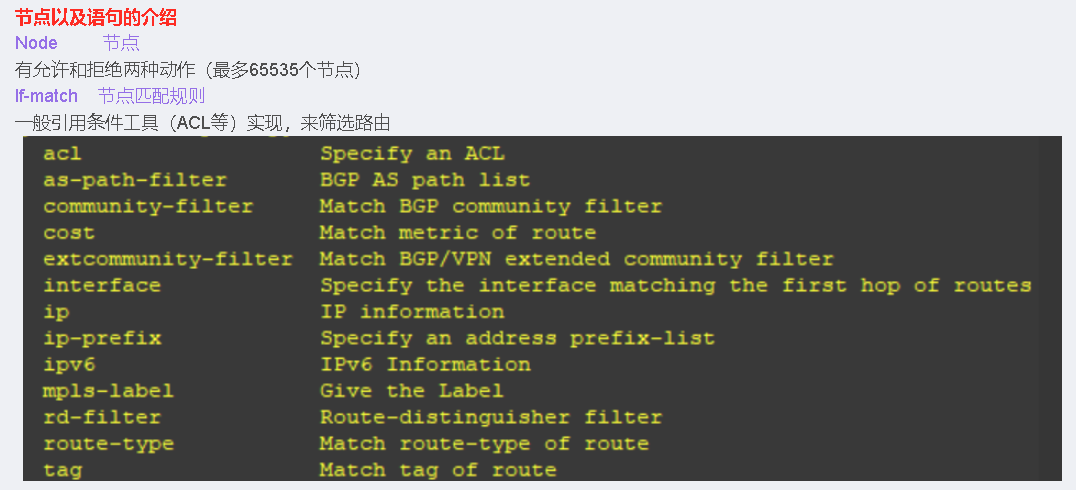Click the description 'Specify an address prefix-list'
The width and height of the screenshot is (1076, 490).
click(x=517, y=338)
